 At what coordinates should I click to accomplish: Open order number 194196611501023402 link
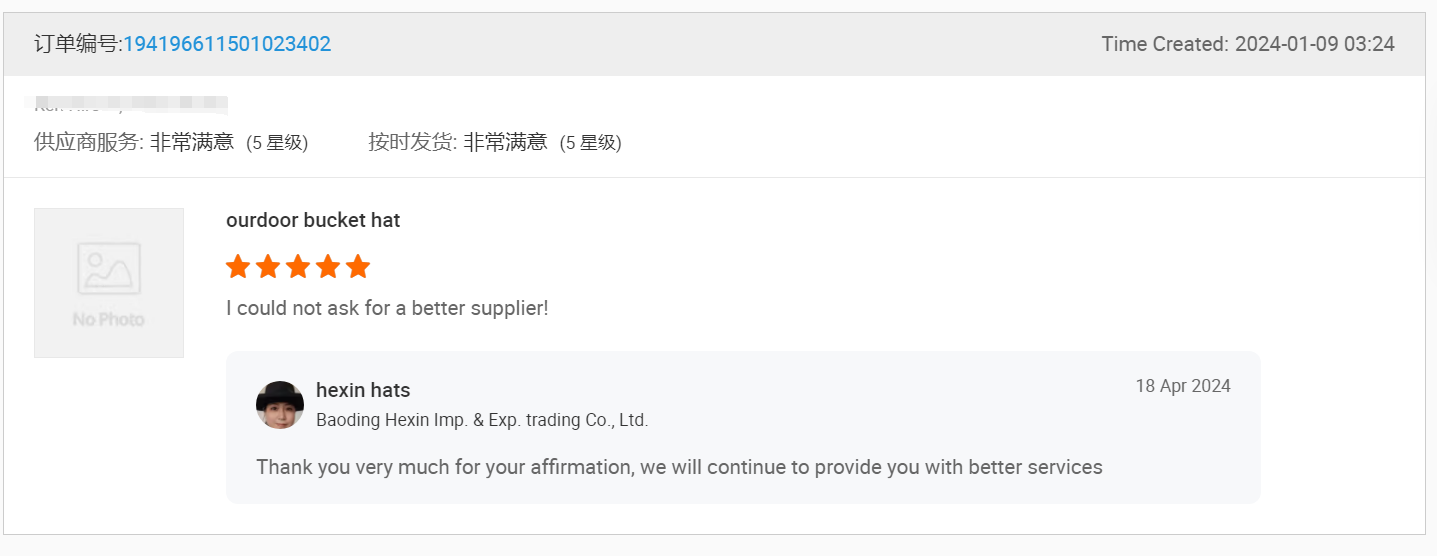(x=227, y=44)
